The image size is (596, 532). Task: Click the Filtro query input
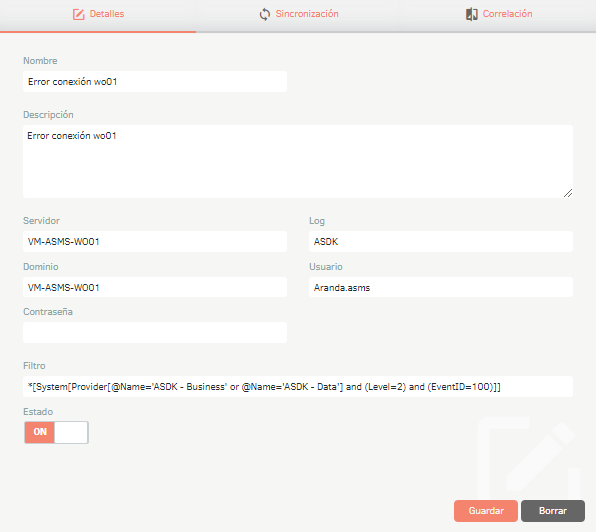[x=298, y=386]
